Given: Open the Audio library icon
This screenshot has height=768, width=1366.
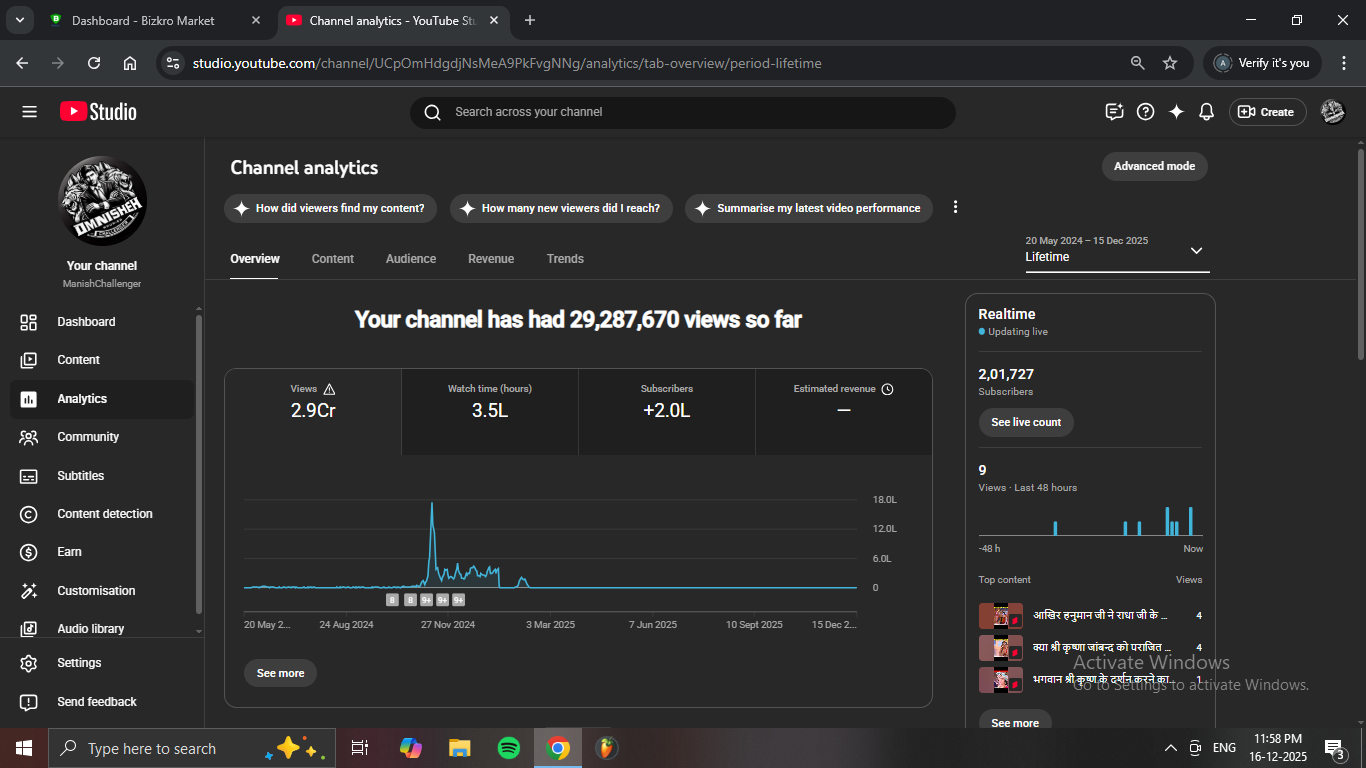Looking at the screenshot, I should [x=29, y=629].
